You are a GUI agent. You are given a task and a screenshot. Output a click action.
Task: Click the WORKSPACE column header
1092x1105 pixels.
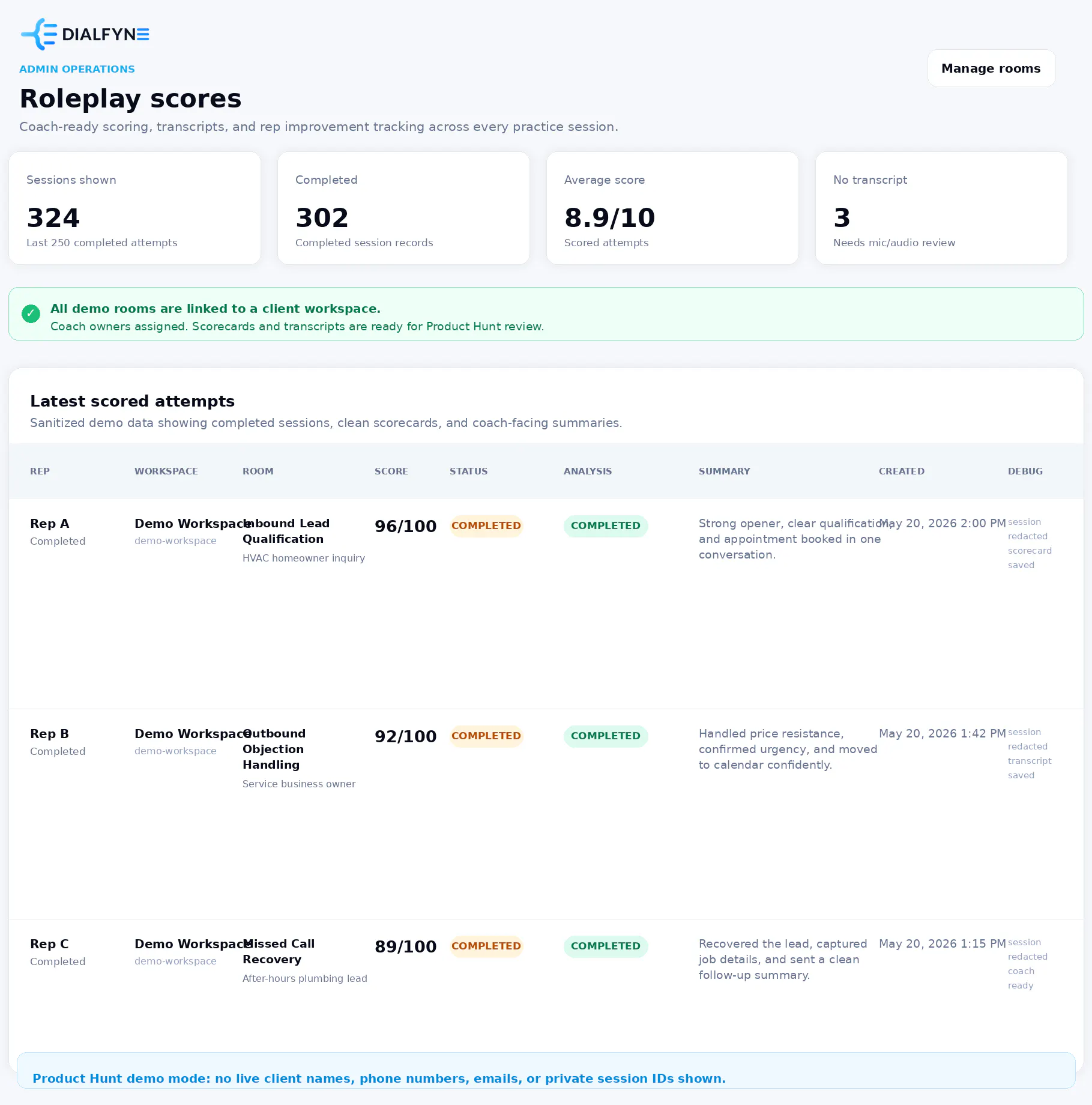coord(166,471)
